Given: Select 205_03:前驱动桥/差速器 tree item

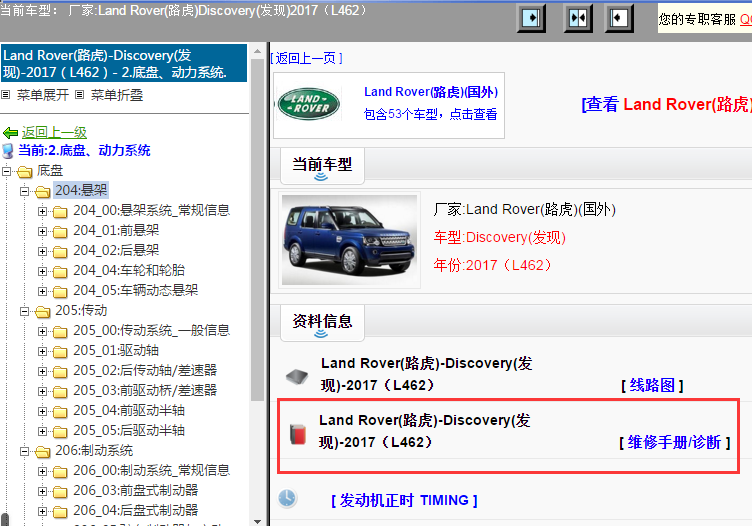Looking at the screenshot, I should pyautogui.click(x=145, y=391).
